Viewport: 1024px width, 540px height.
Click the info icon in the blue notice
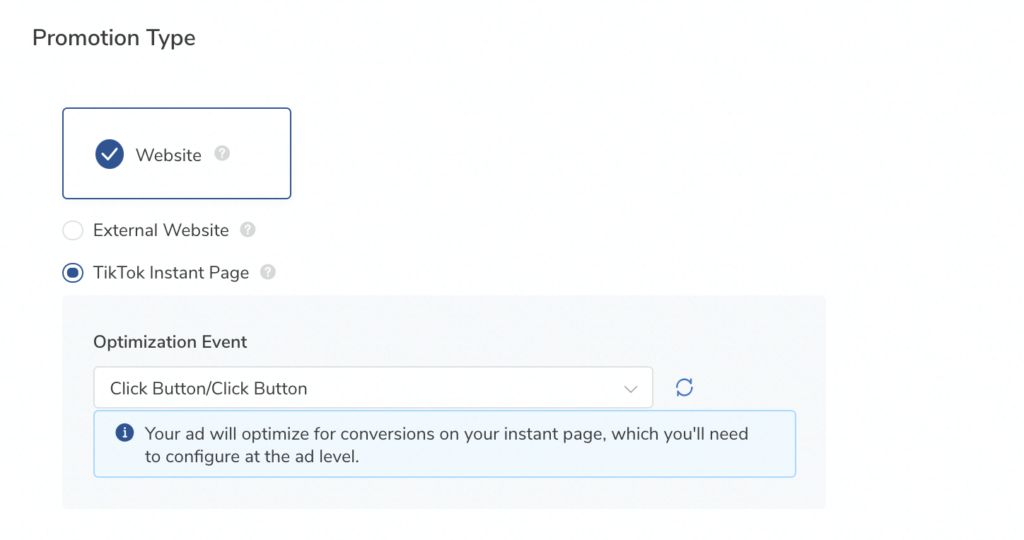click(125, 432)
